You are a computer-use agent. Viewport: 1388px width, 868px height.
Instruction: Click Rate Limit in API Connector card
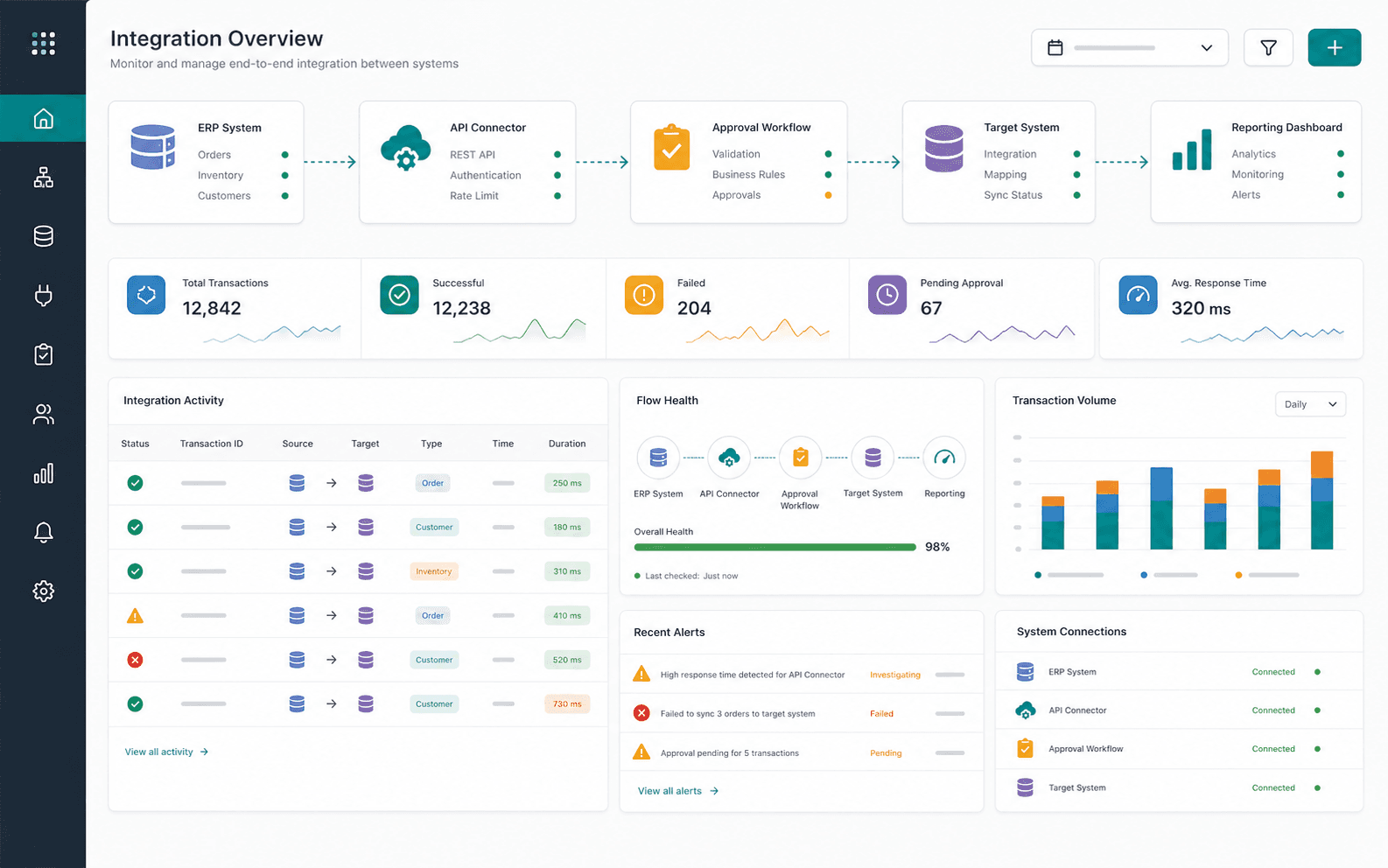point(474,196)
